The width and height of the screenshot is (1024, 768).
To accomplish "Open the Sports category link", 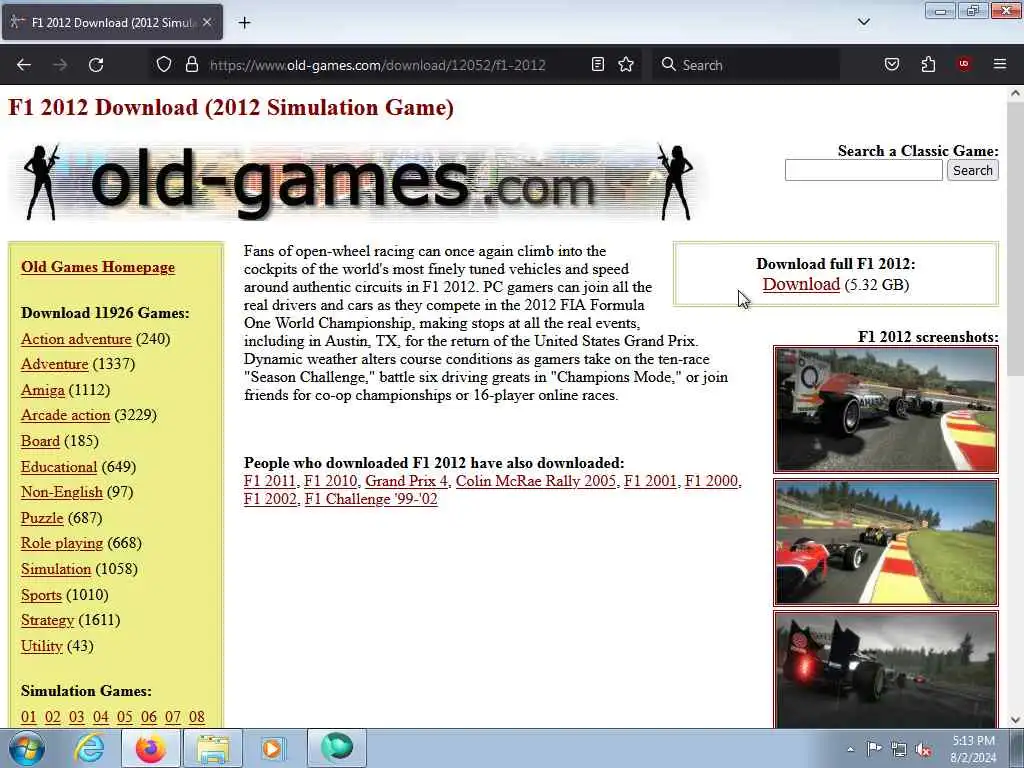I will click(41, 595).
